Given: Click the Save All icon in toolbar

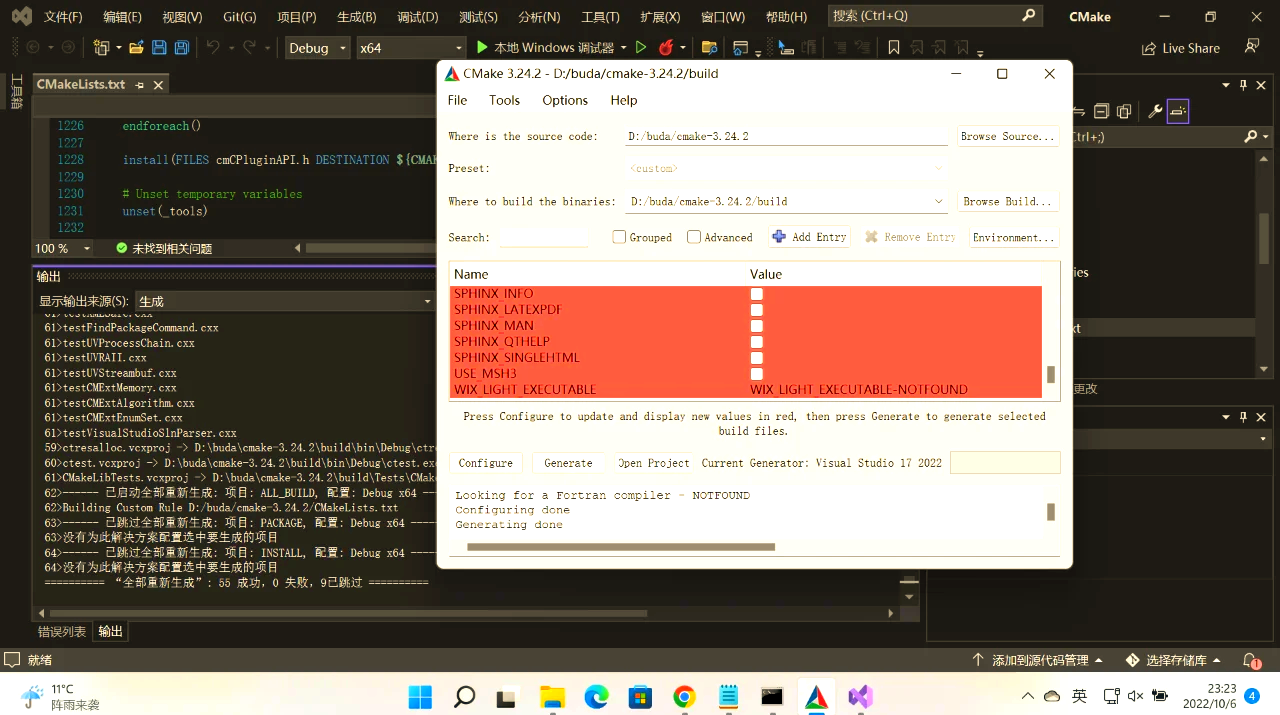Looking at the screenshot, I should [x=182, y=48].
